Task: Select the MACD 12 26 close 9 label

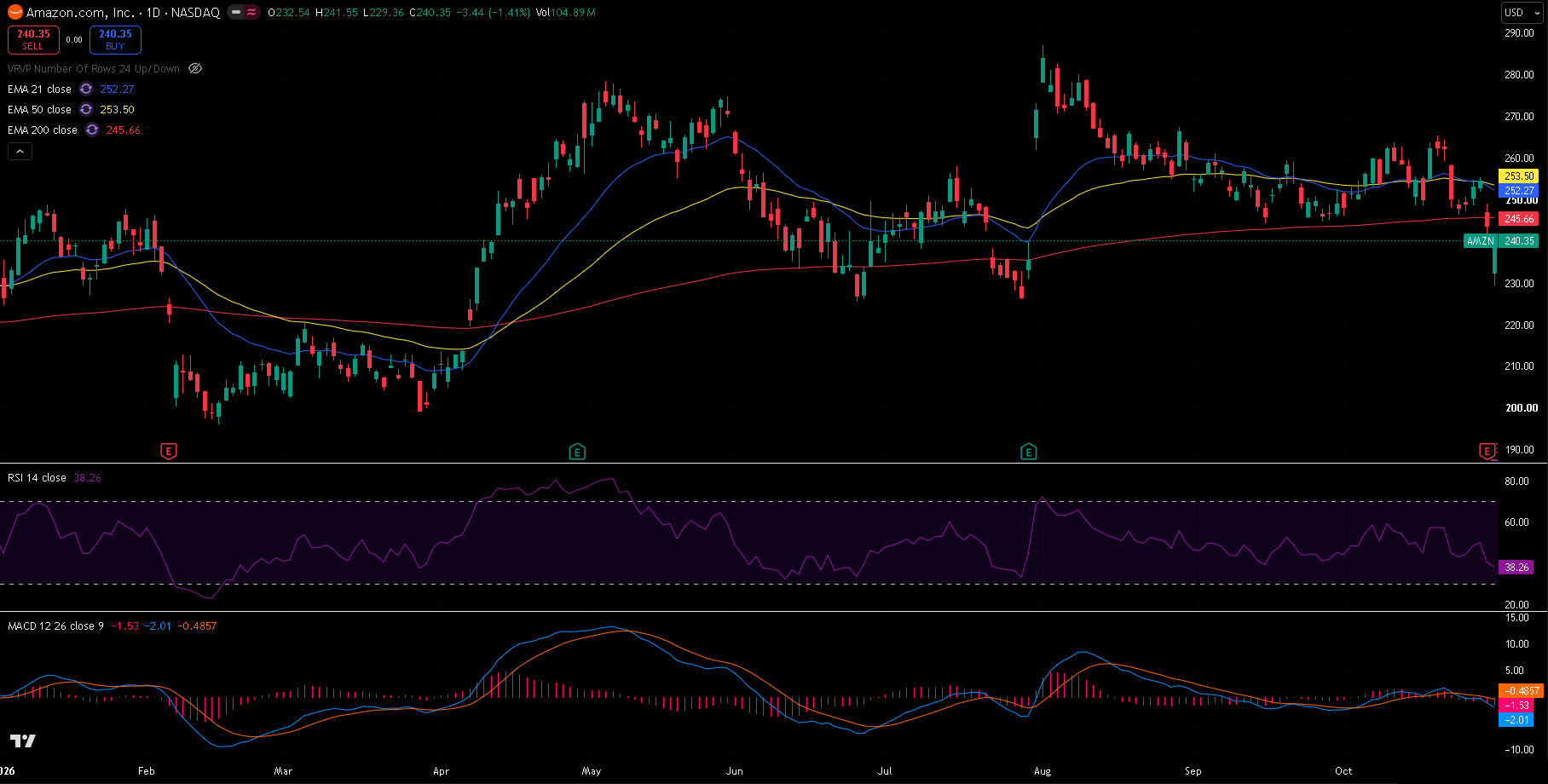Action: tap(55, 626)
